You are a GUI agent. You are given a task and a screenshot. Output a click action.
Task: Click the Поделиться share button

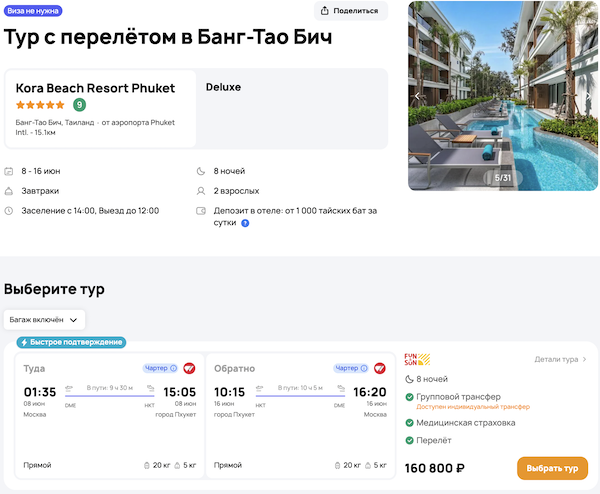(x=350, y=11)
